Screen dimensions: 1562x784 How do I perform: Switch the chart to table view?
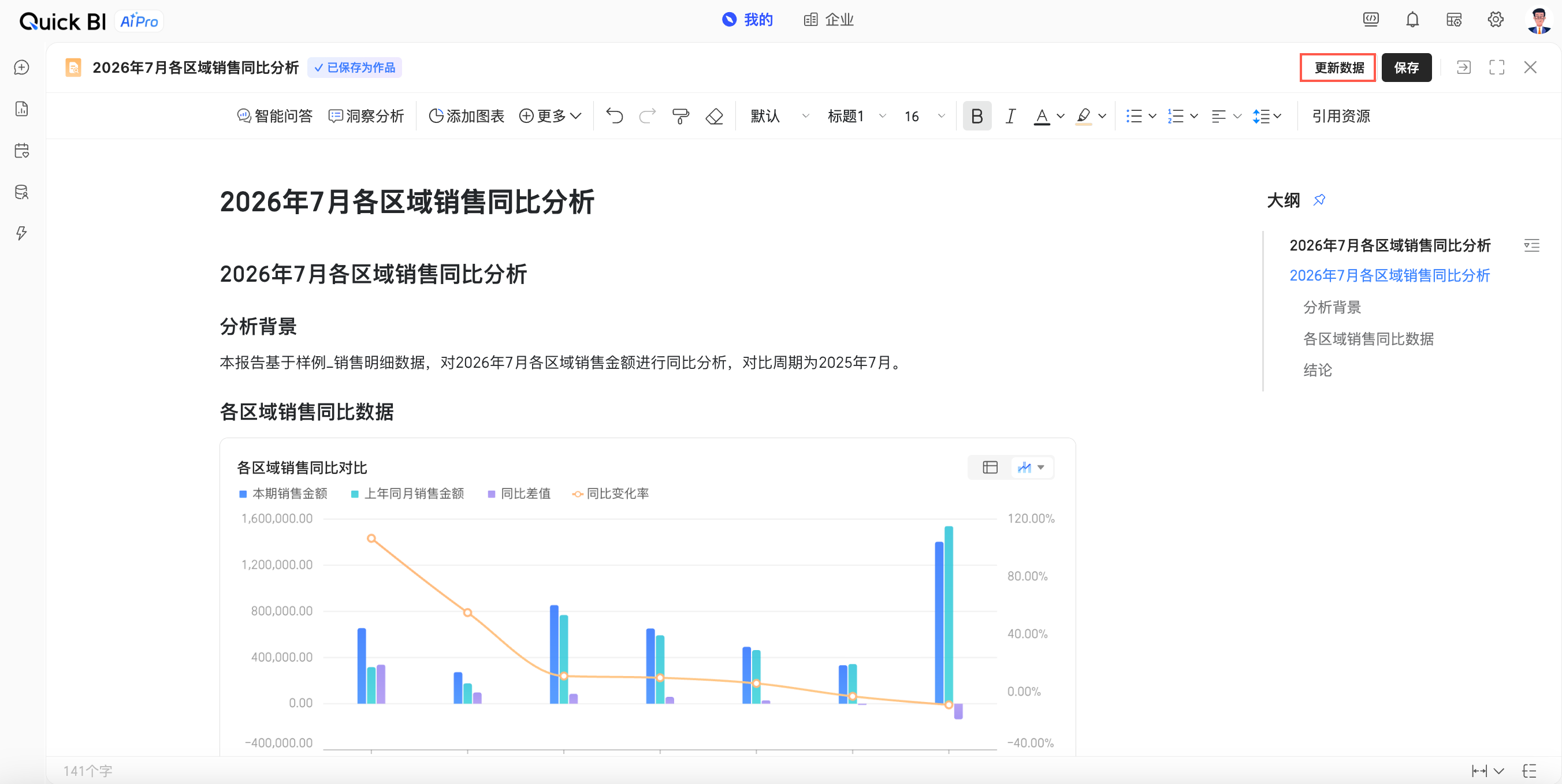point(990,467)
